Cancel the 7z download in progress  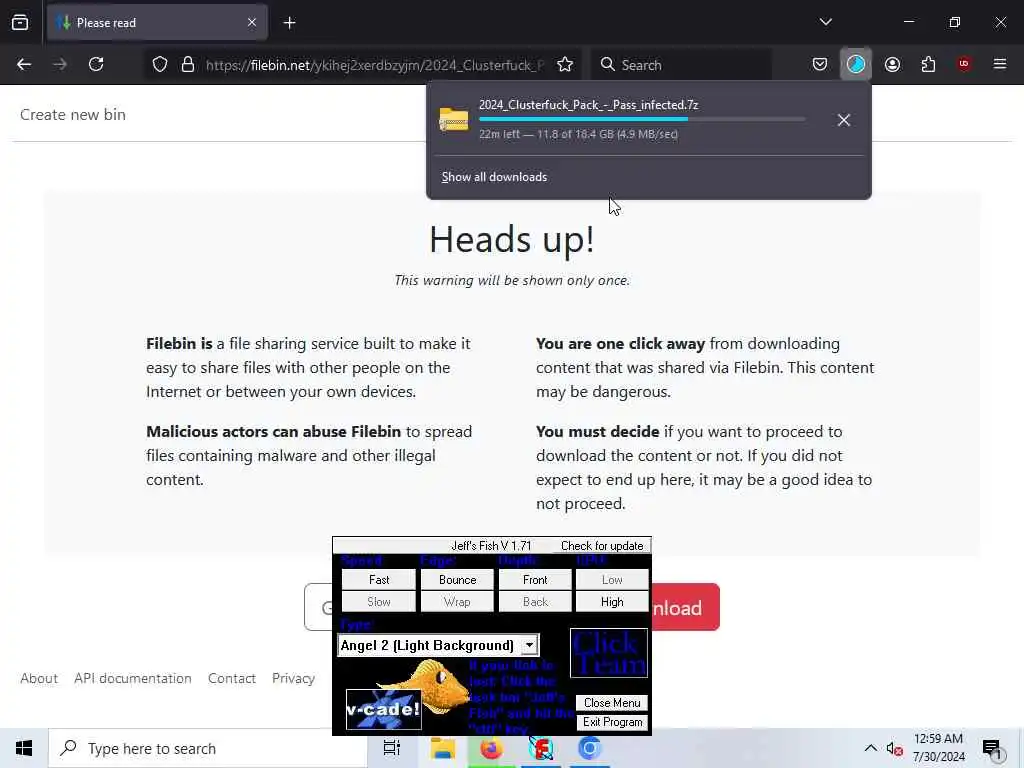844,120
